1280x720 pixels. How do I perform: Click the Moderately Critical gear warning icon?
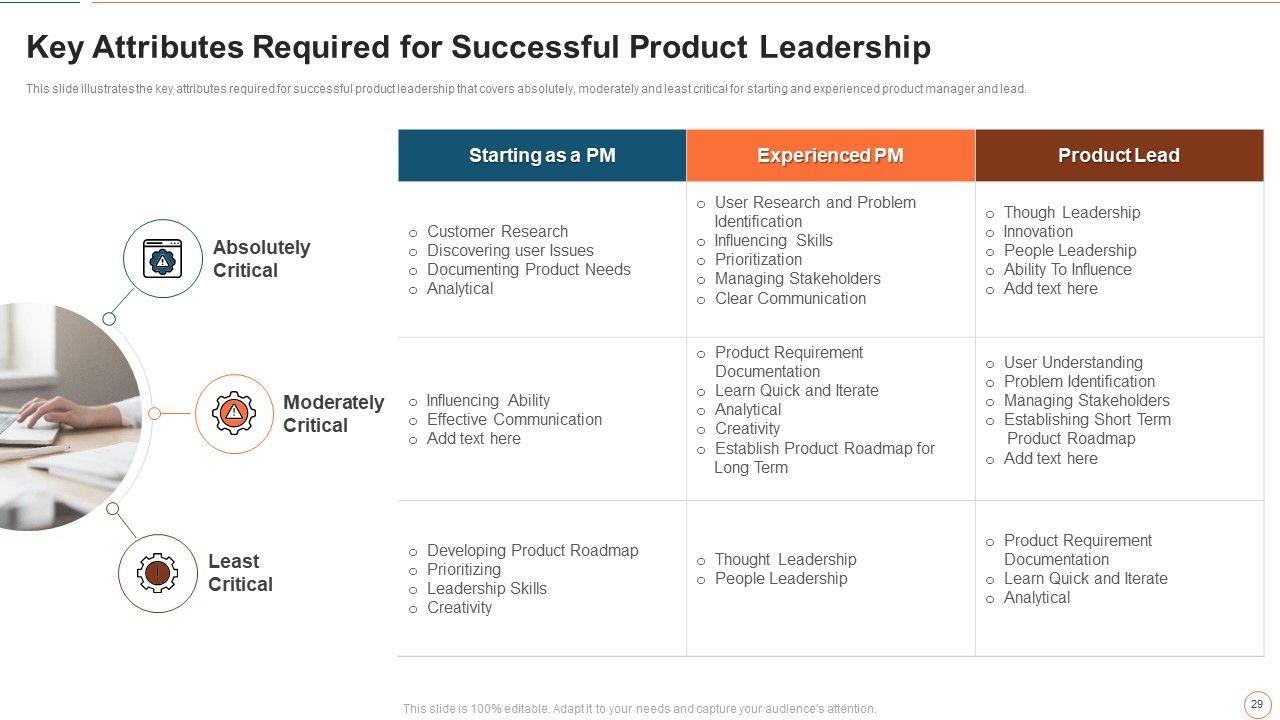(x=233, y=413)
